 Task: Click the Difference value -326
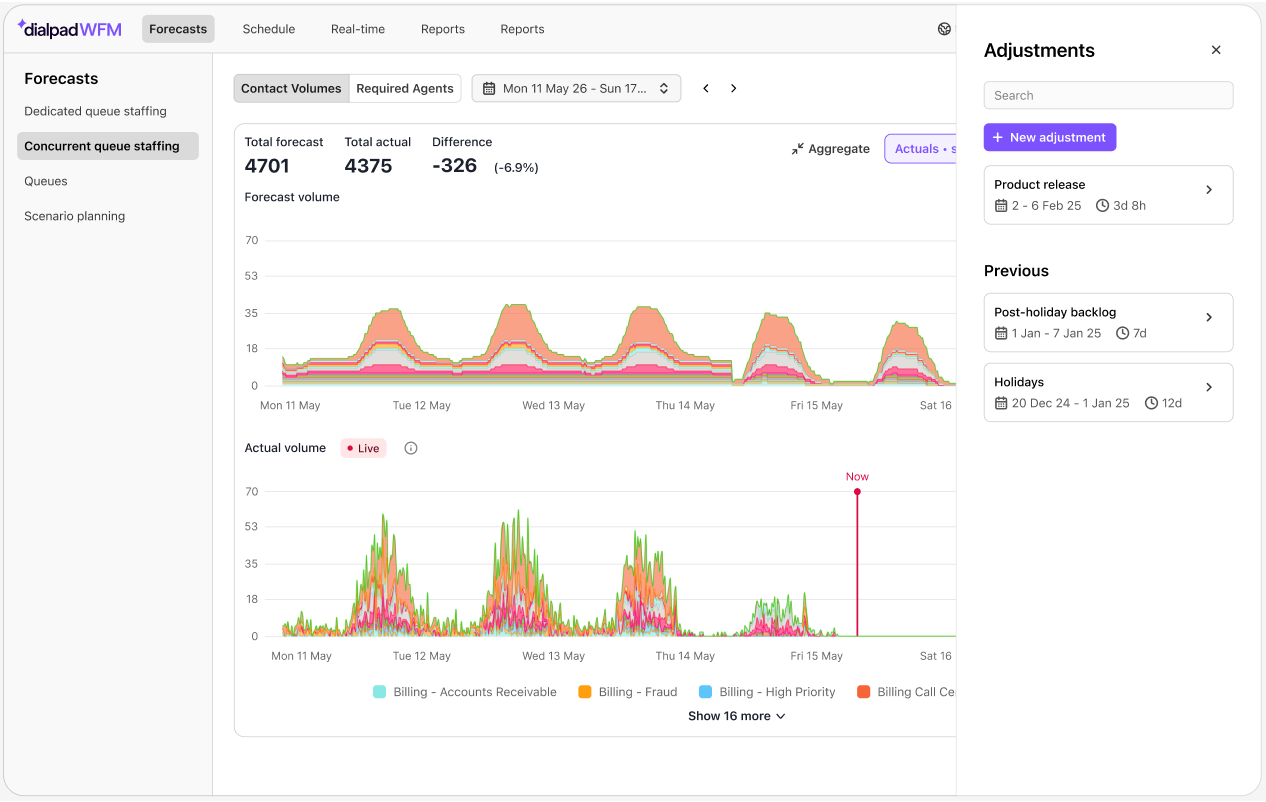(455, 166)
